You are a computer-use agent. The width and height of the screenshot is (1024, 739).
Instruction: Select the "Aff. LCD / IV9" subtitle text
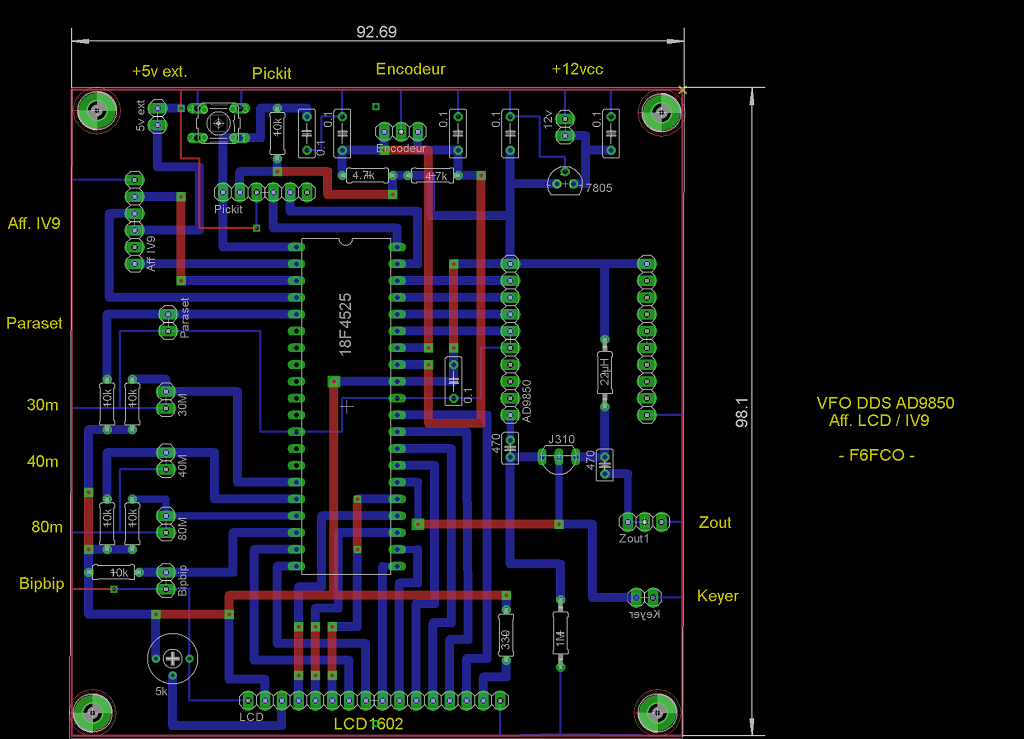click(879, 420)
